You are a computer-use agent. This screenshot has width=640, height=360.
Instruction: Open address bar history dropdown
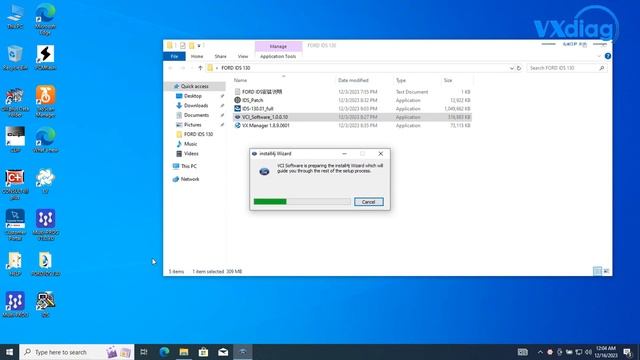coord(511,68)
